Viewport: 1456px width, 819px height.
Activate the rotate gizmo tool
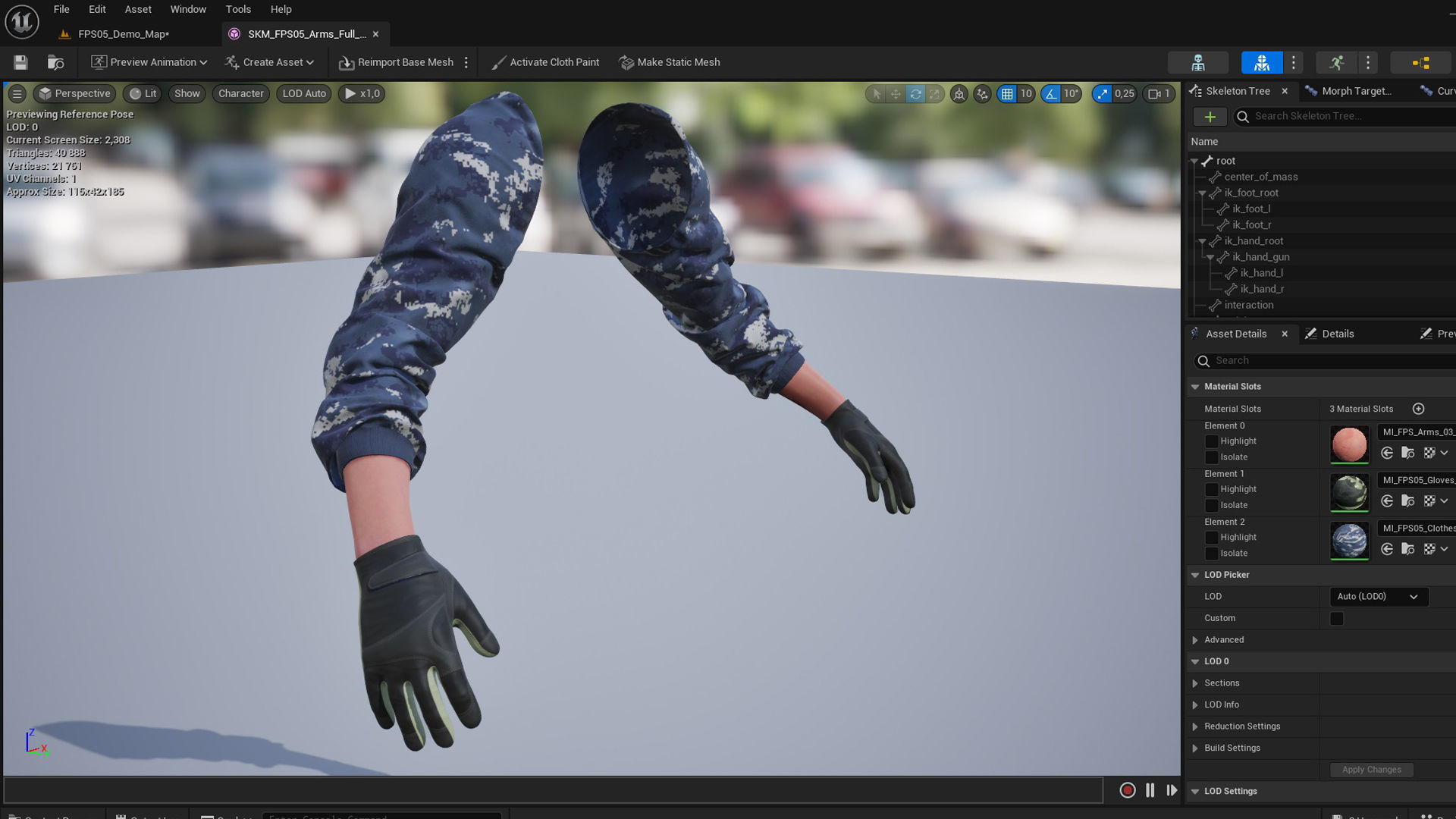[915, 94]
